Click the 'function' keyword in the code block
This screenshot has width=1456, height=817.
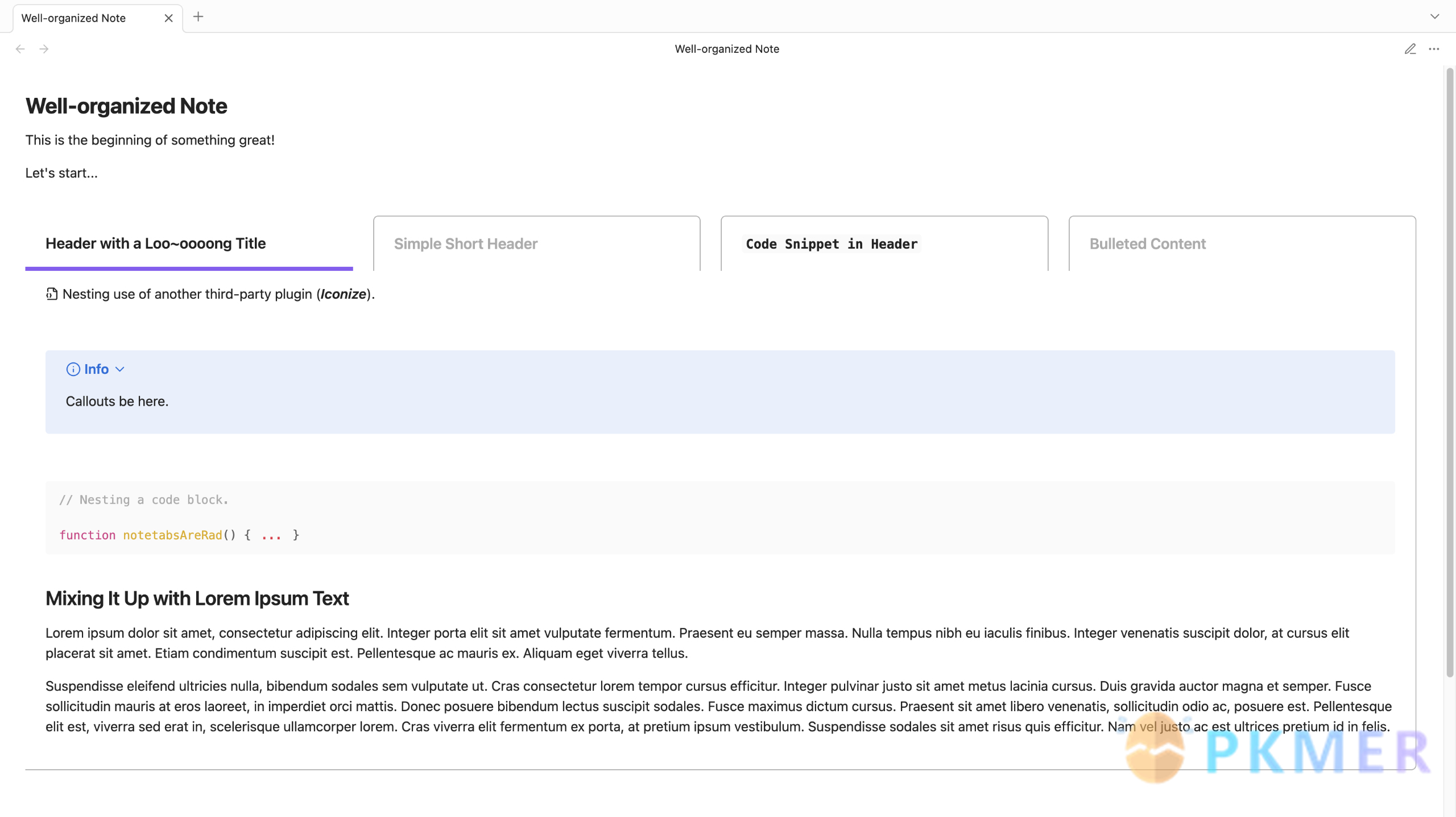coord(87,535)
